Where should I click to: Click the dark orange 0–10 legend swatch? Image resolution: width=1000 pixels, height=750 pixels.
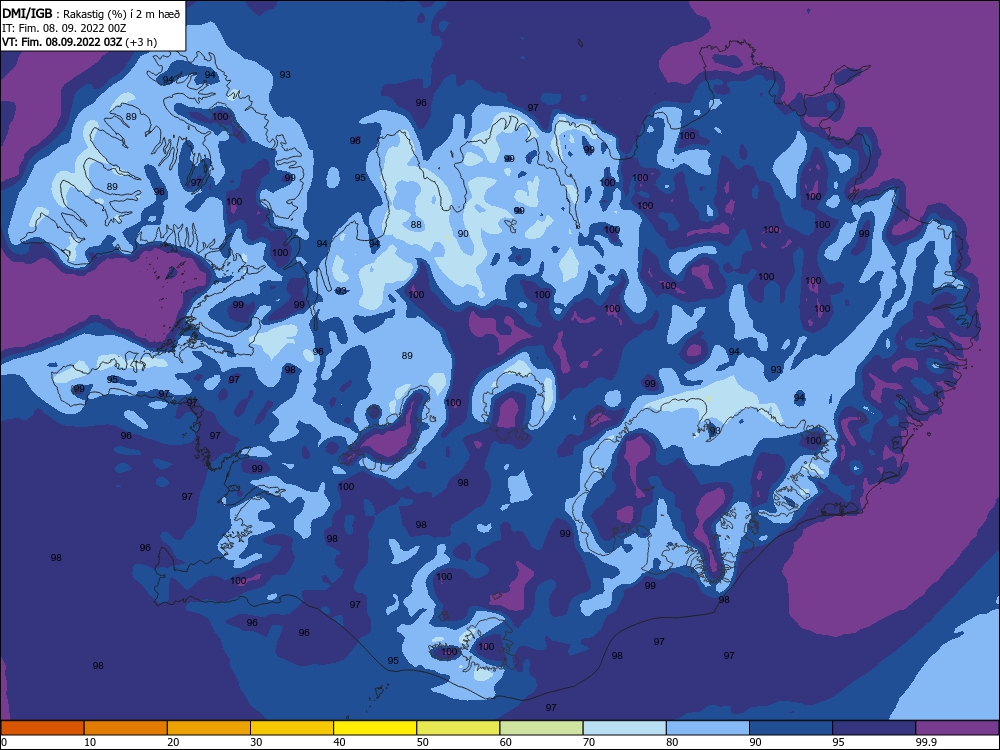42,728
